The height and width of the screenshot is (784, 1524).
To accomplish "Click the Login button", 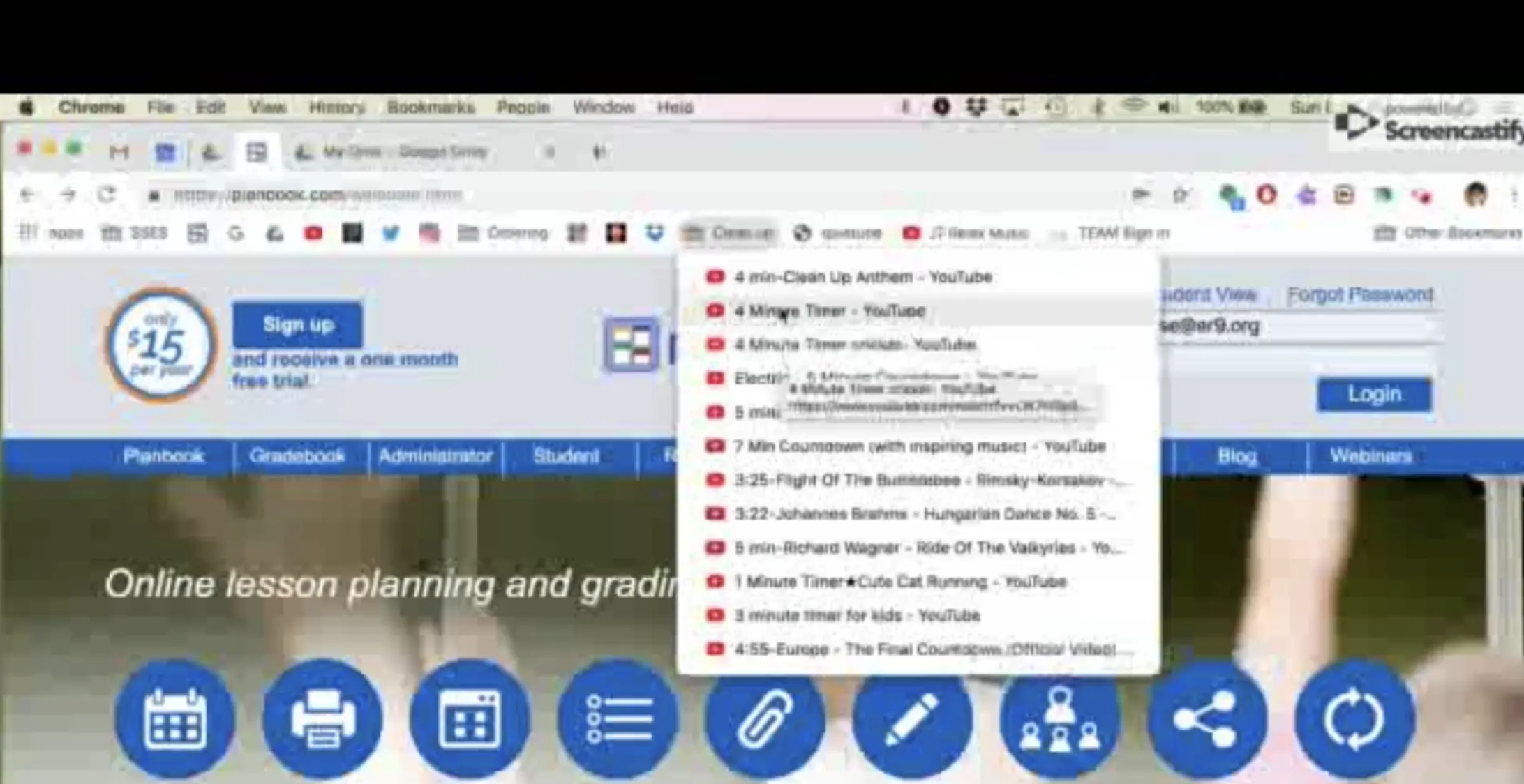I will 1374,395.
